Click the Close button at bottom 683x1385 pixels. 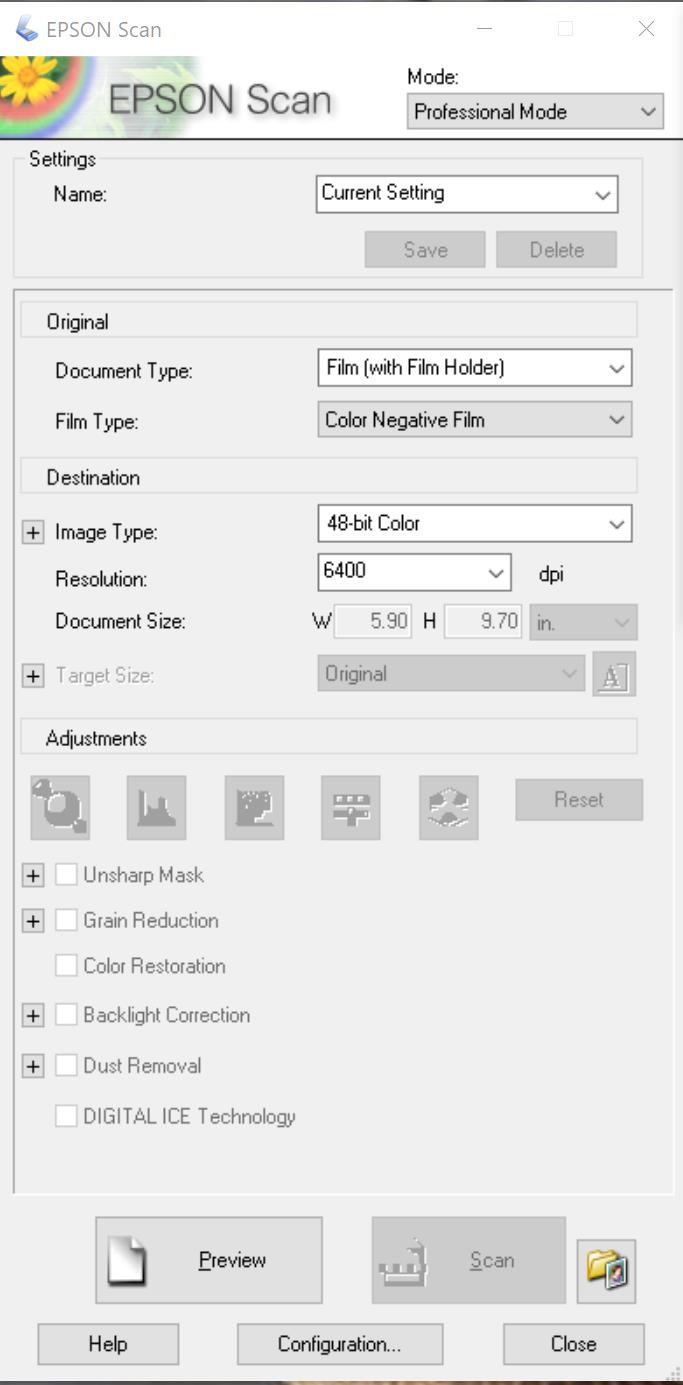(574, 1344)
